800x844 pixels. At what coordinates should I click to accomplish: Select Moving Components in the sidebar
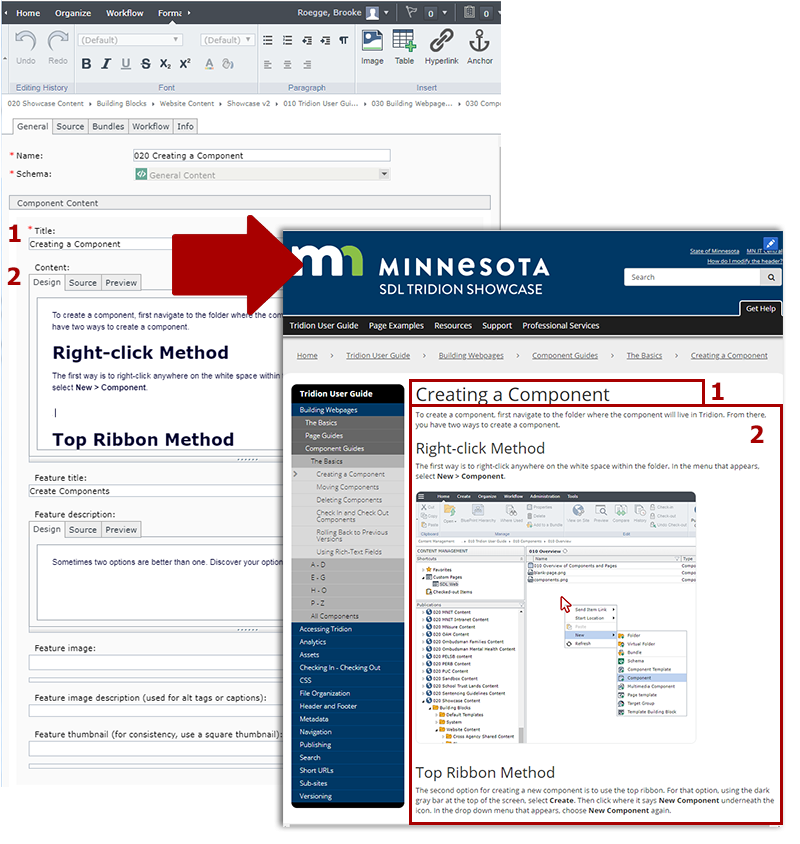(x=347, y=487)
